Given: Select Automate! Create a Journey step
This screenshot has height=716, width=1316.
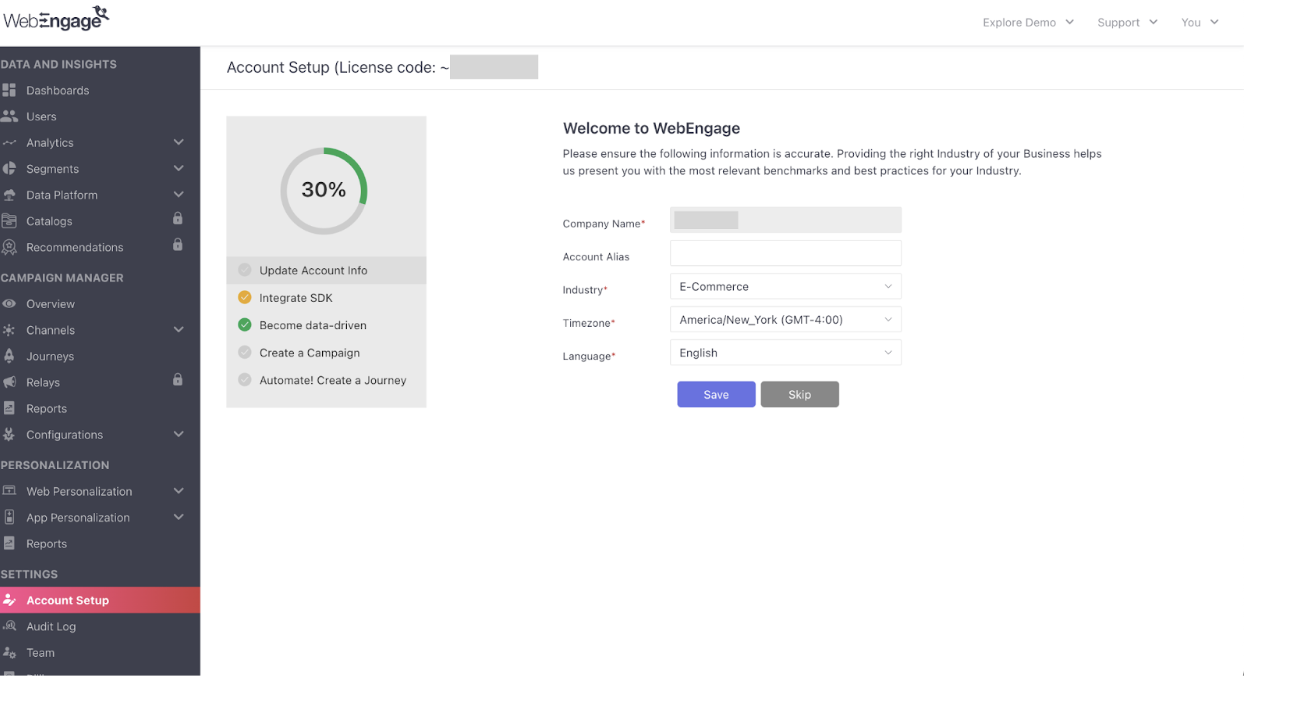Looking at the screenshot, I should 326,380.
